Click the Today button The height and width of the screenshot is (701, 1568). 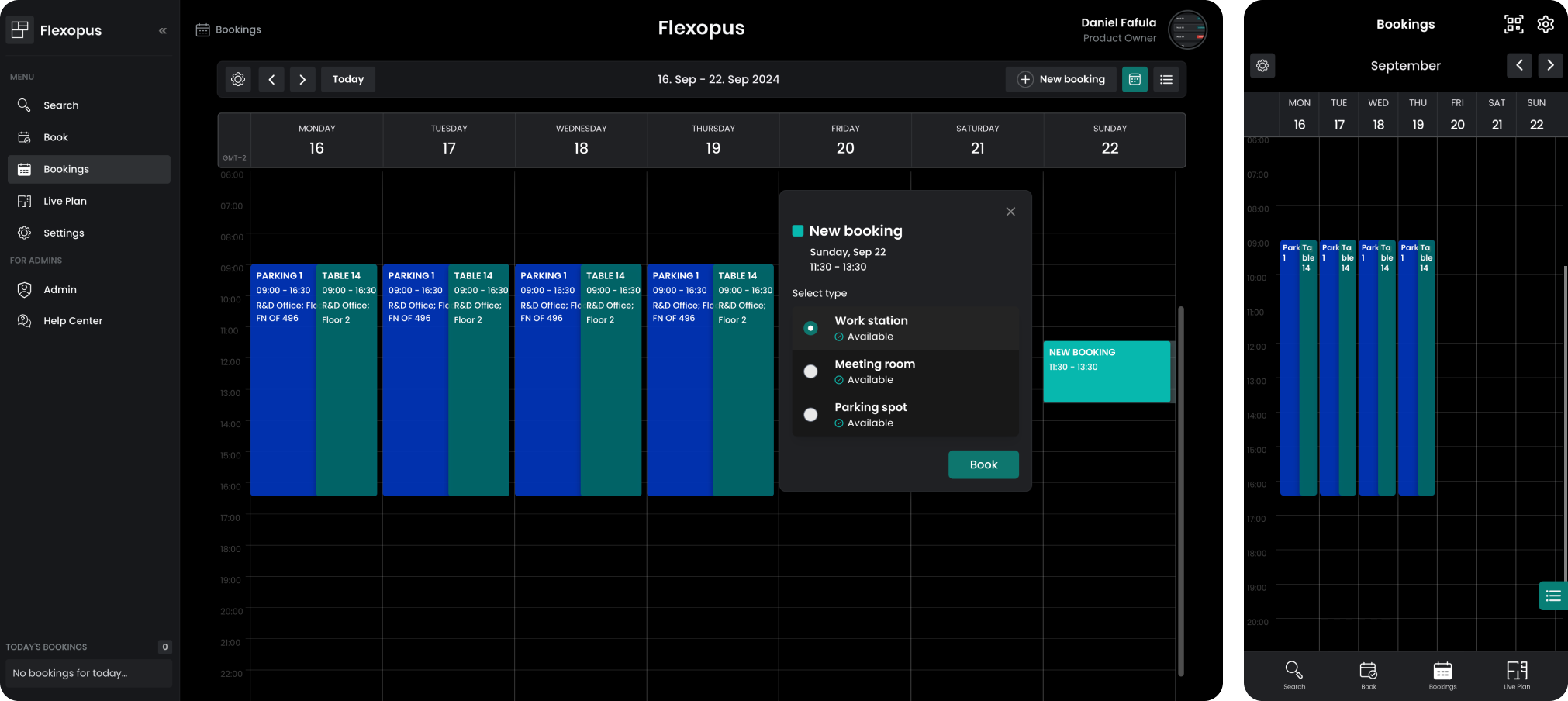tap(347, 79)
